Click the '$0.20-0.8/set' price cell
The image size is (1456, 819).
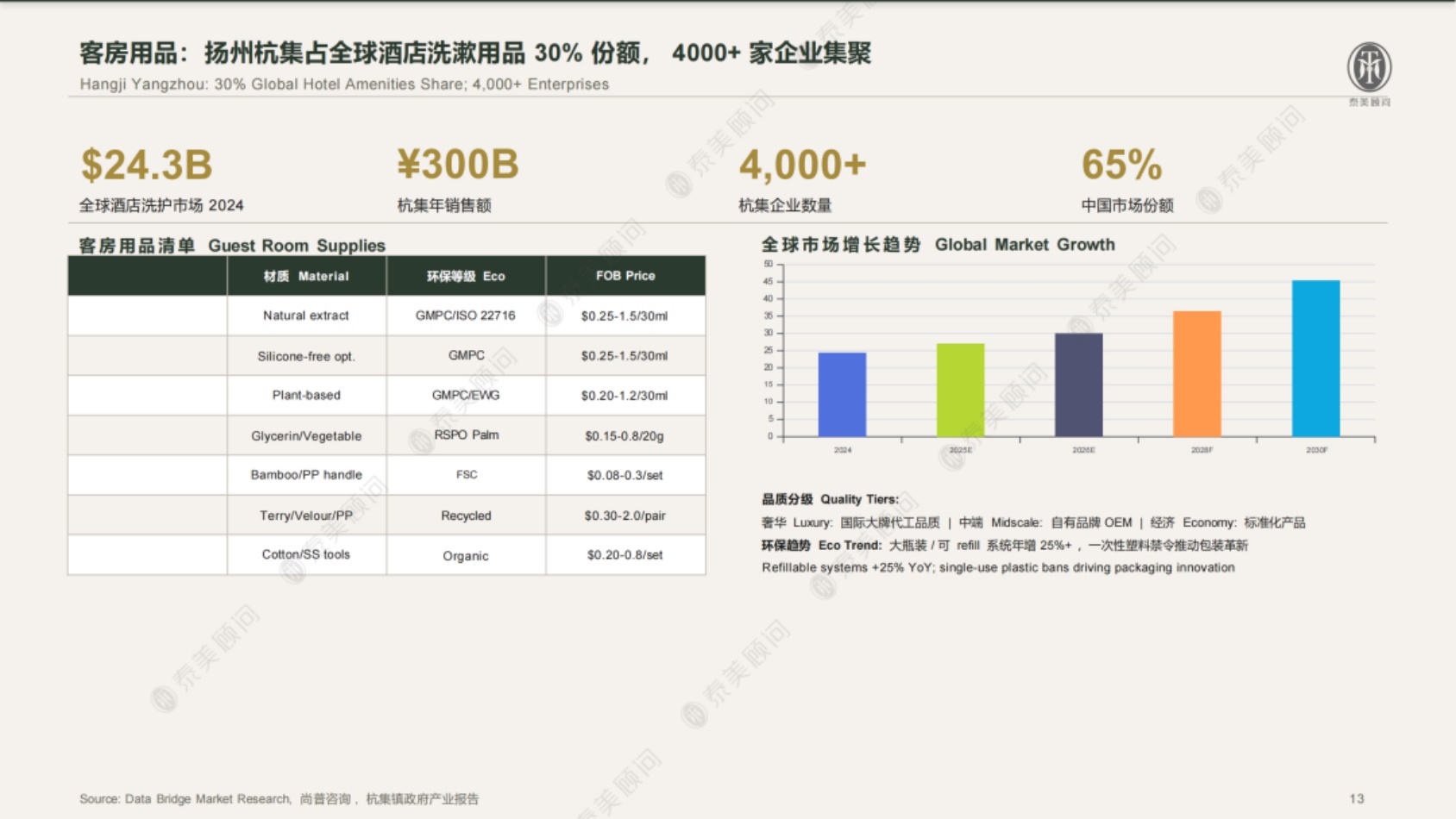point(625,555)
